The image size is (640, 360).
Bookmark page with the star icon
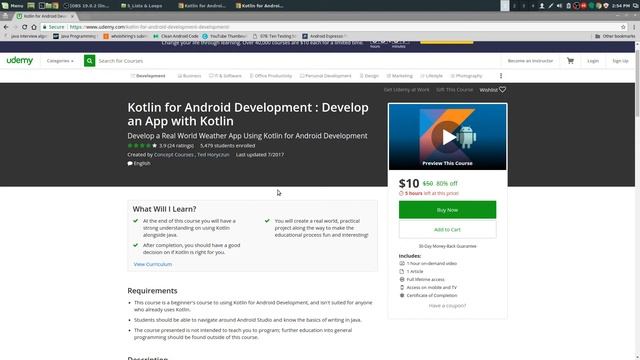click(623, 27)
